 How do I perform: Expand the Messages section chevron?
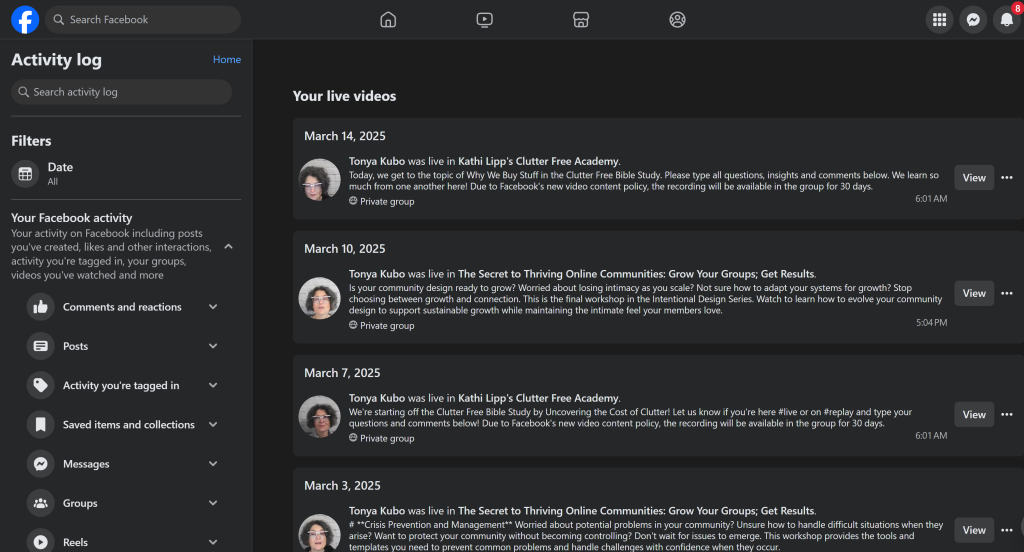pyautogui.click(x=213, y=464)
